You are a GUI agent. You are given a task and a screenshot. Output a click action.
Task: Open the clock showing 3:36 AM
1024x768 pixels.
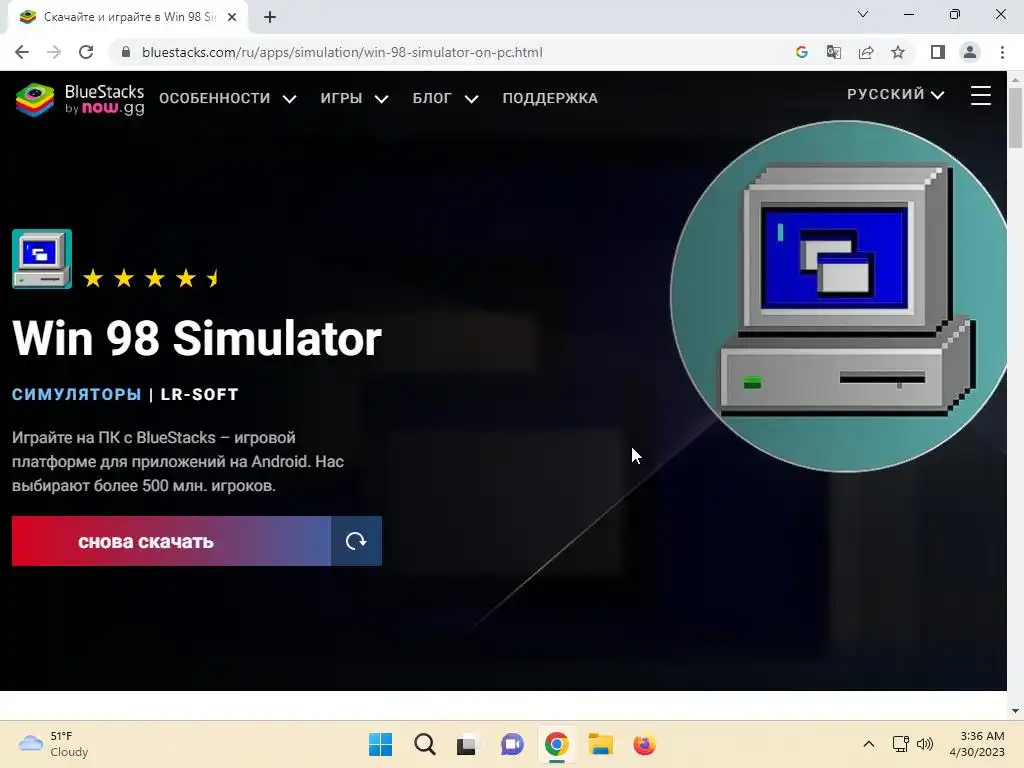pos(977,744)
